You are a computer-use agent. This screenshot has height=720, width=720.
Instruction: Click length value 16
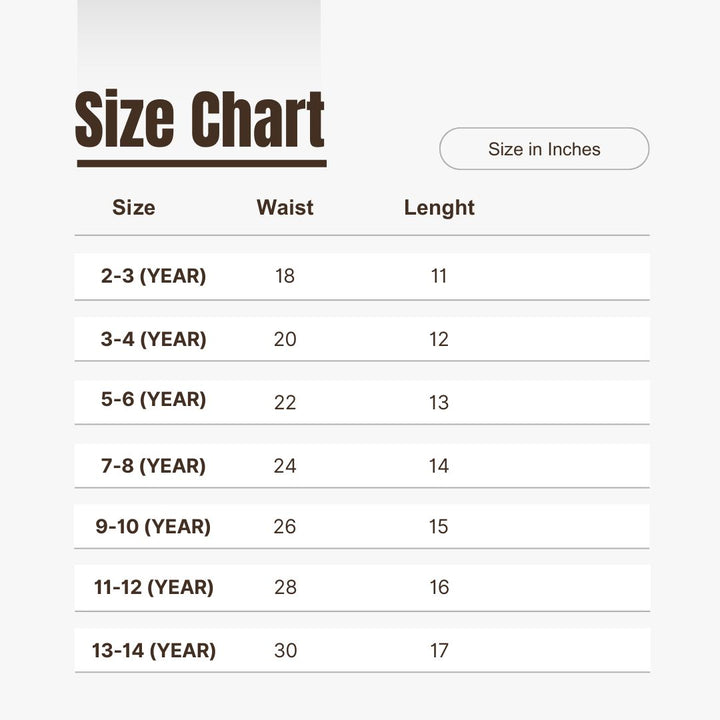coord(439,588)
